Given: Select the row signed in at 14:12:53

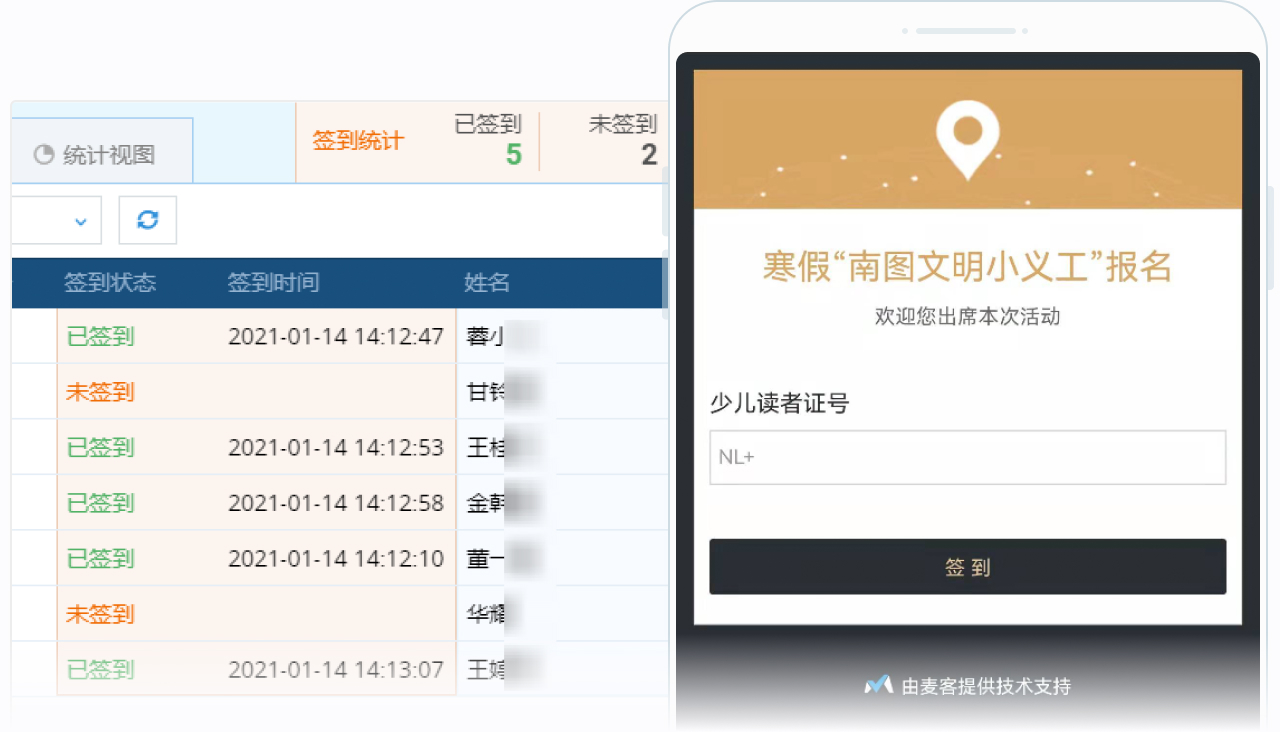Looking at the screenshot, I should pyautogui.click(x=335, y=447).
